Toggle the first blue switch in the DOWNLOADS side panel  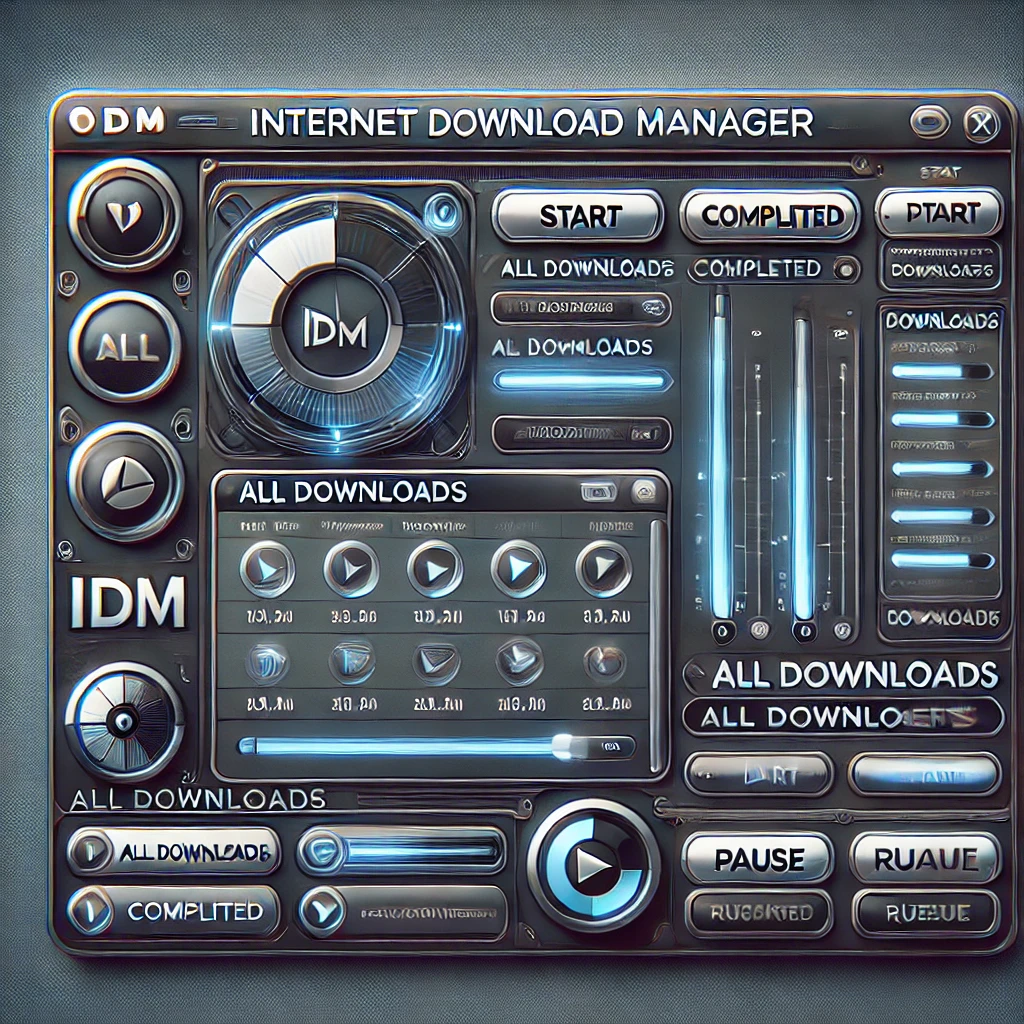pos(942,372)
